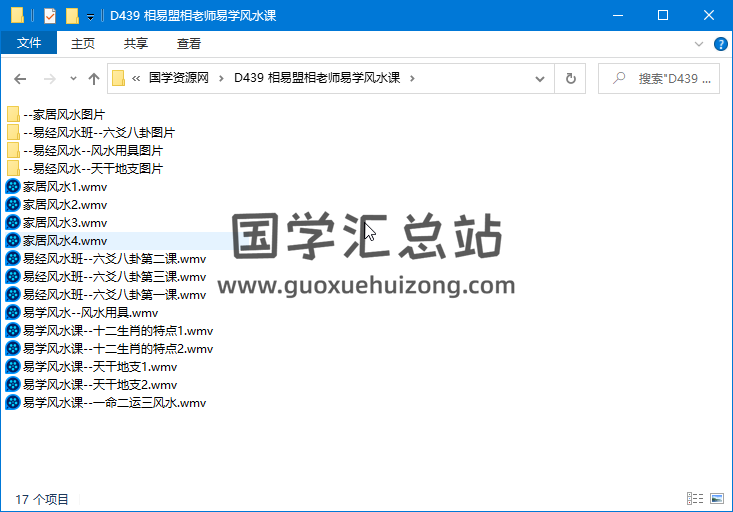The image size is (733, 512).
Task: Select the 家居风水1.wmv video file icon
Action: pyautogui.click(x=13, y=186)
